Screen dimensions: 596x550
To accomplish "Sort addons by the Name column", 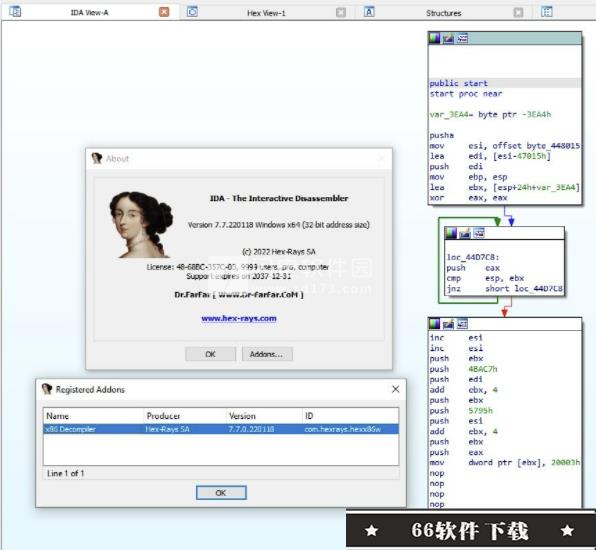I will click(93, 416).
